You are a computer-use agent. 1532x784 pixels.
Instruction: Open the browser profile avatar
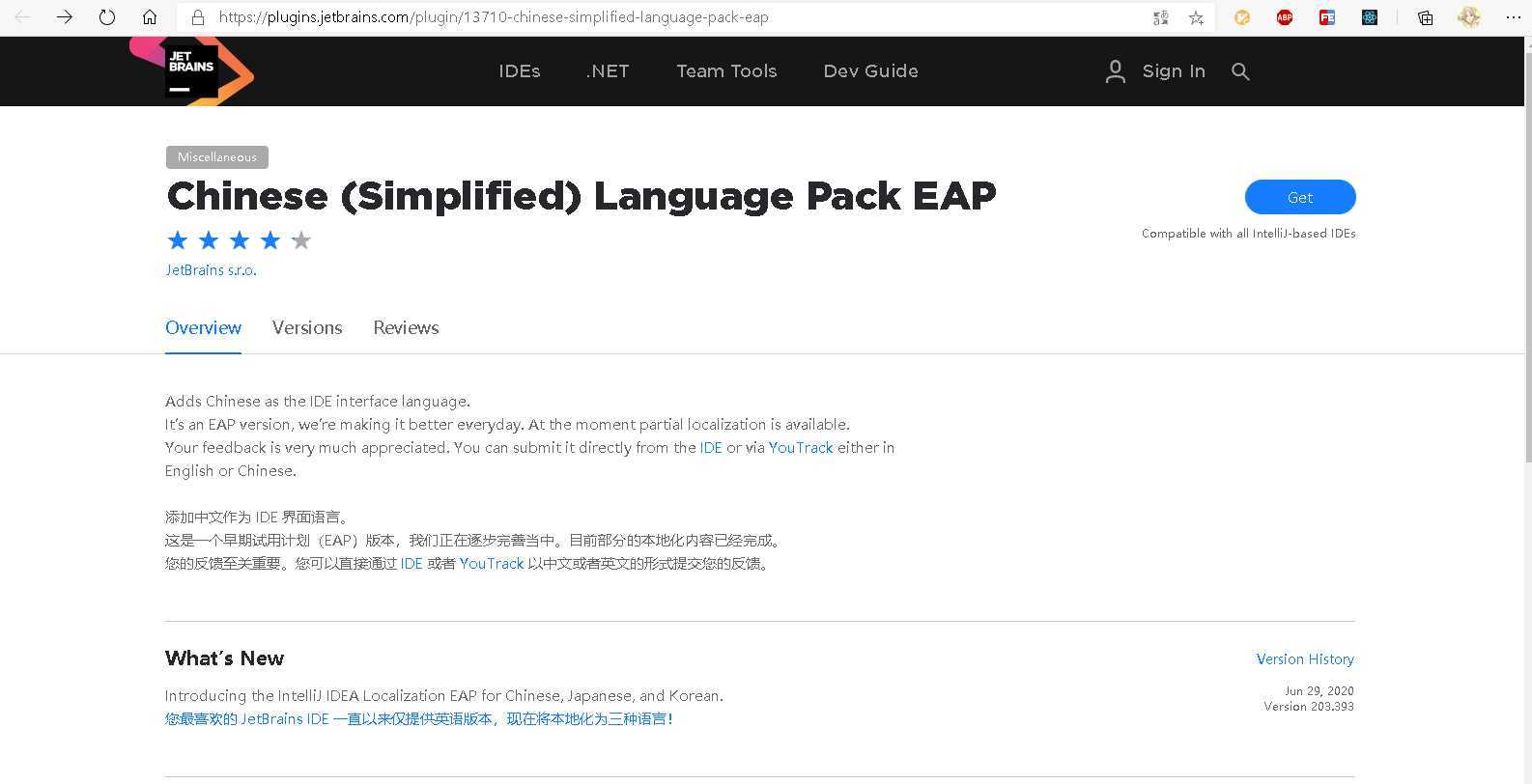tap(1469, 17)
